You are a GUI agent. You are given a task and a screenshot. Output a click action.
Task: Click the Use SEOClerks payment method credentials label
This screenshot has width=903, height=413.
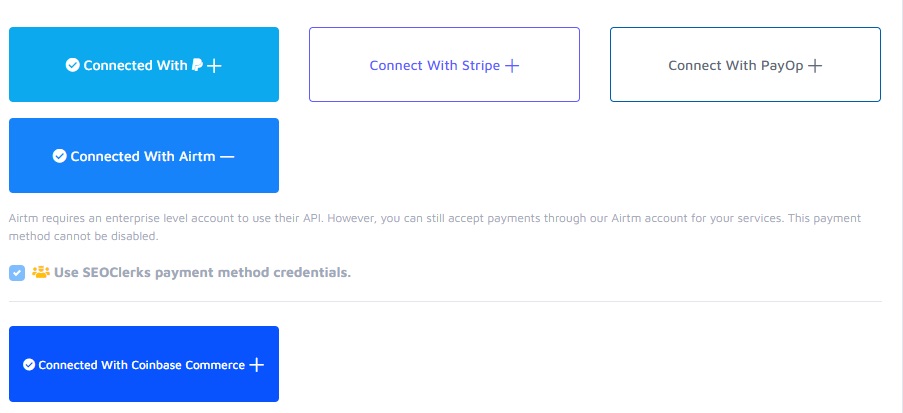pyautogui.click(x=202, y=272)
